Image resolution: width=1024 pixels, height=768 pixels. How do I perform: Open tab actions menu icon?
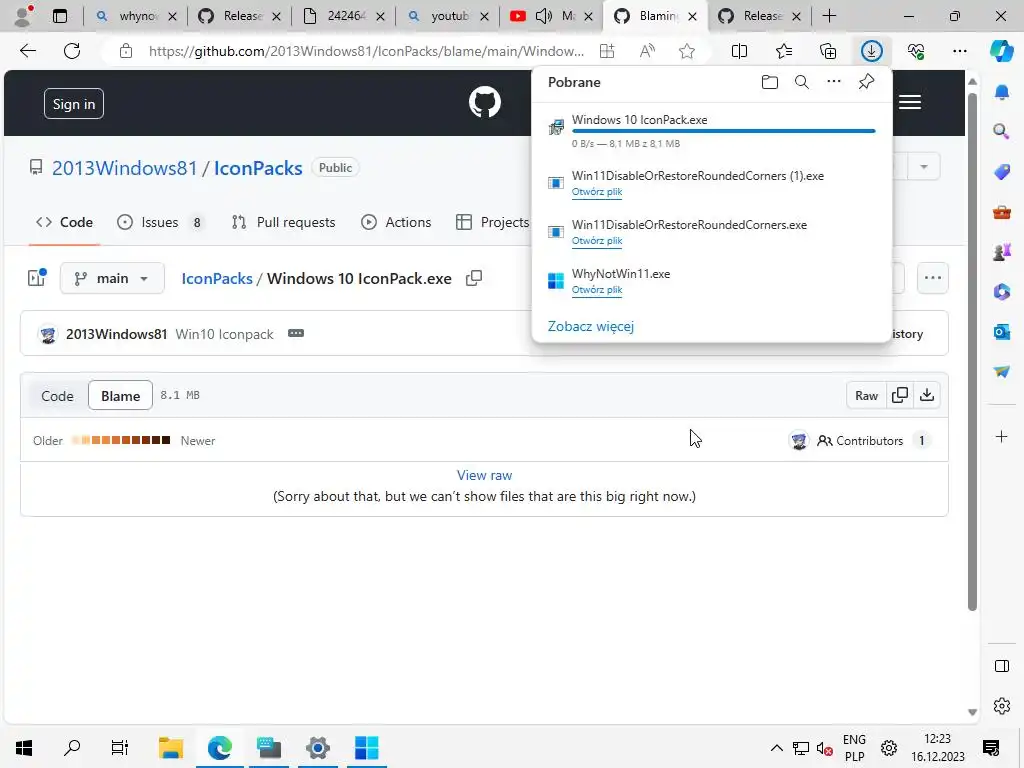point(59,16)
